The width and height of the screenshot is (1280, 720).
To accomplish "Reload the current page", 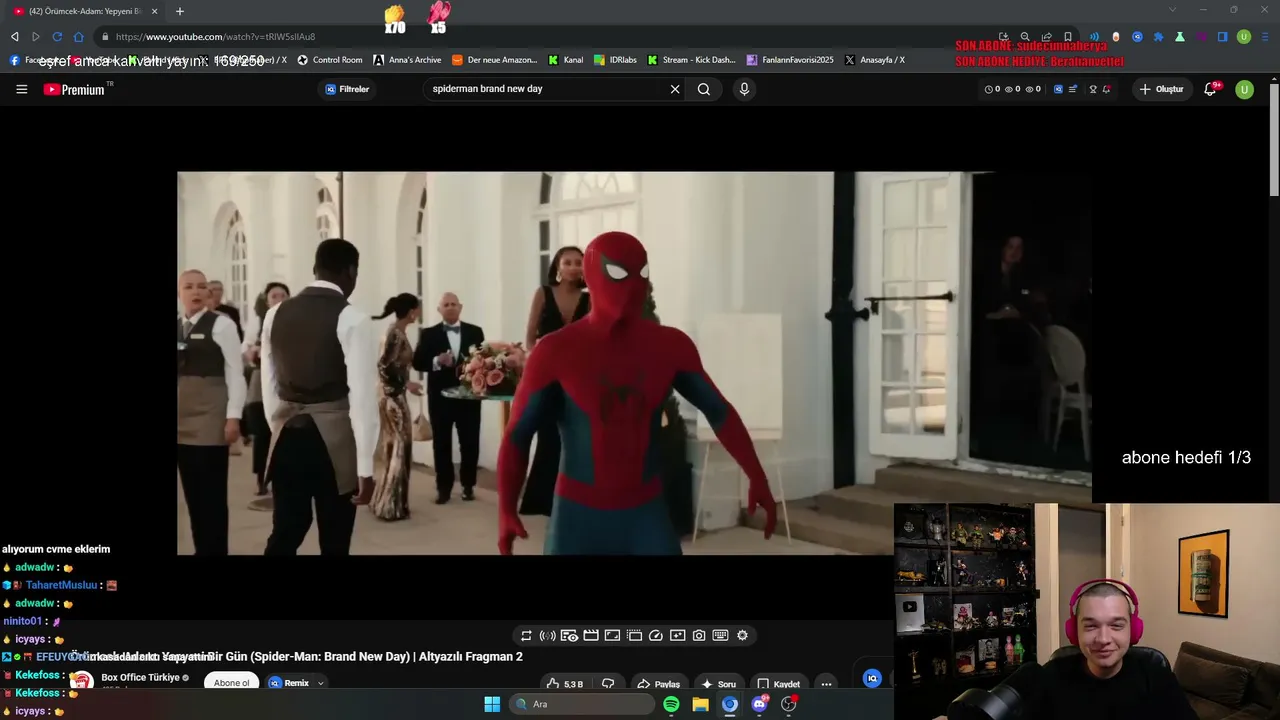I will point(57,37).
